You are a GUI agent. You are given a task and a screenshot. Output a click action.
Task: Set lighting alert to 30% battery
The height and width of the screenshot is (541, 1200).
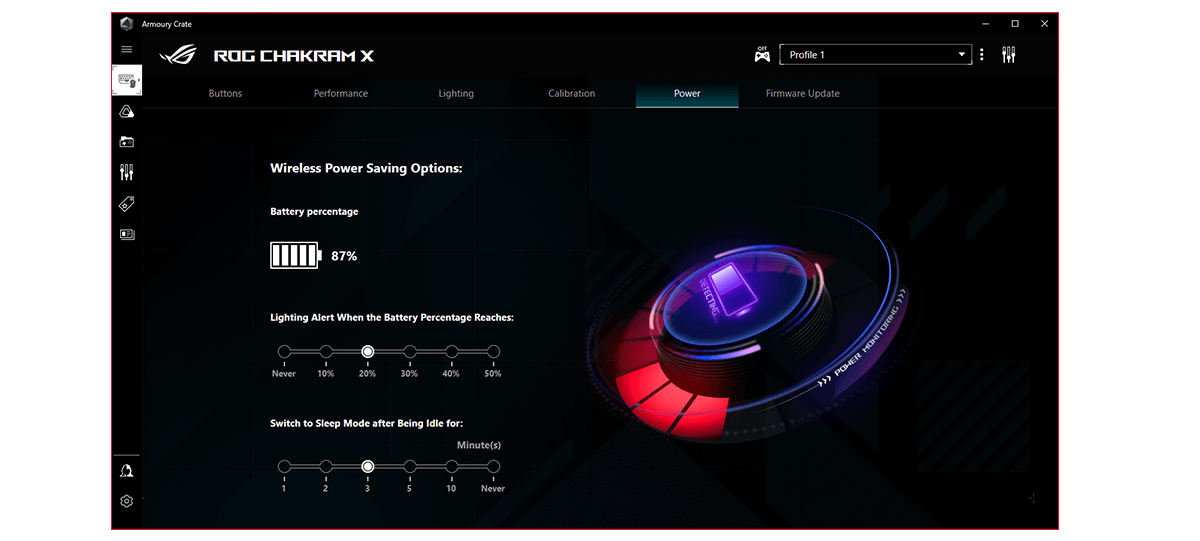pyautogui.click(x=409, y=352)
